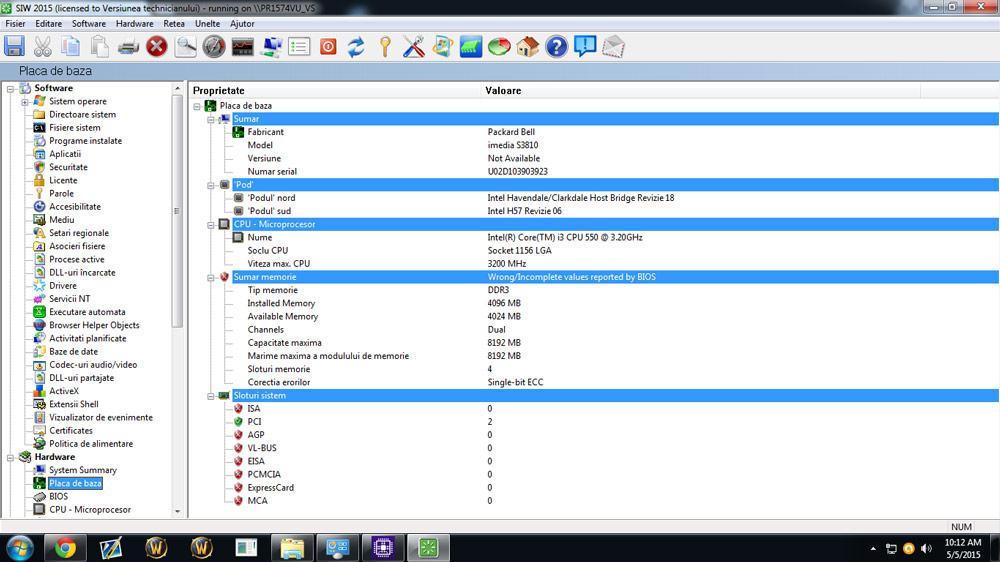Collapse the 'Pod' section

click(x=210, y=185)
